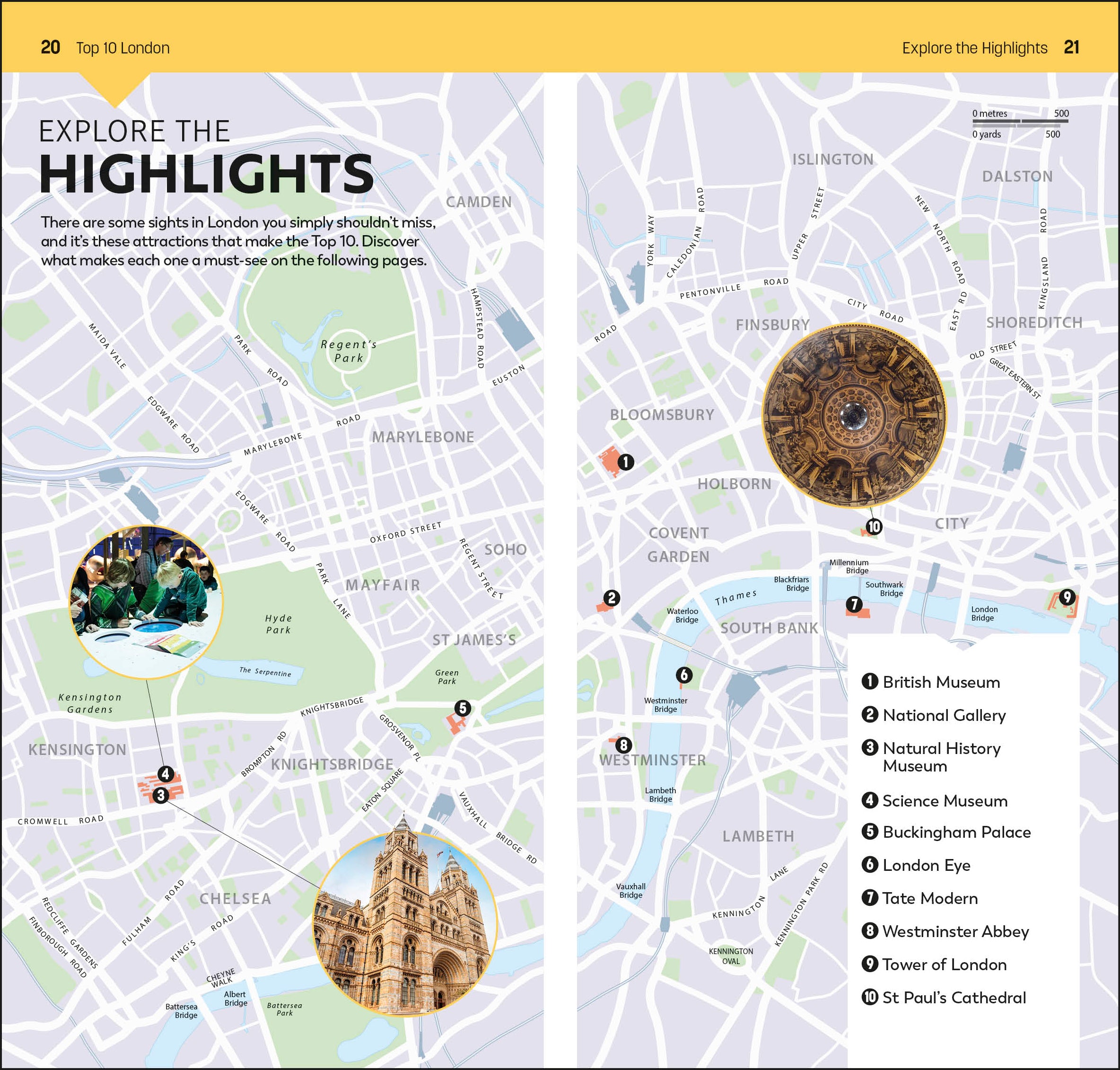Click map marker 1 near Bloomsbury
Screen dimensions: 1120x1070
pos(626,461)
